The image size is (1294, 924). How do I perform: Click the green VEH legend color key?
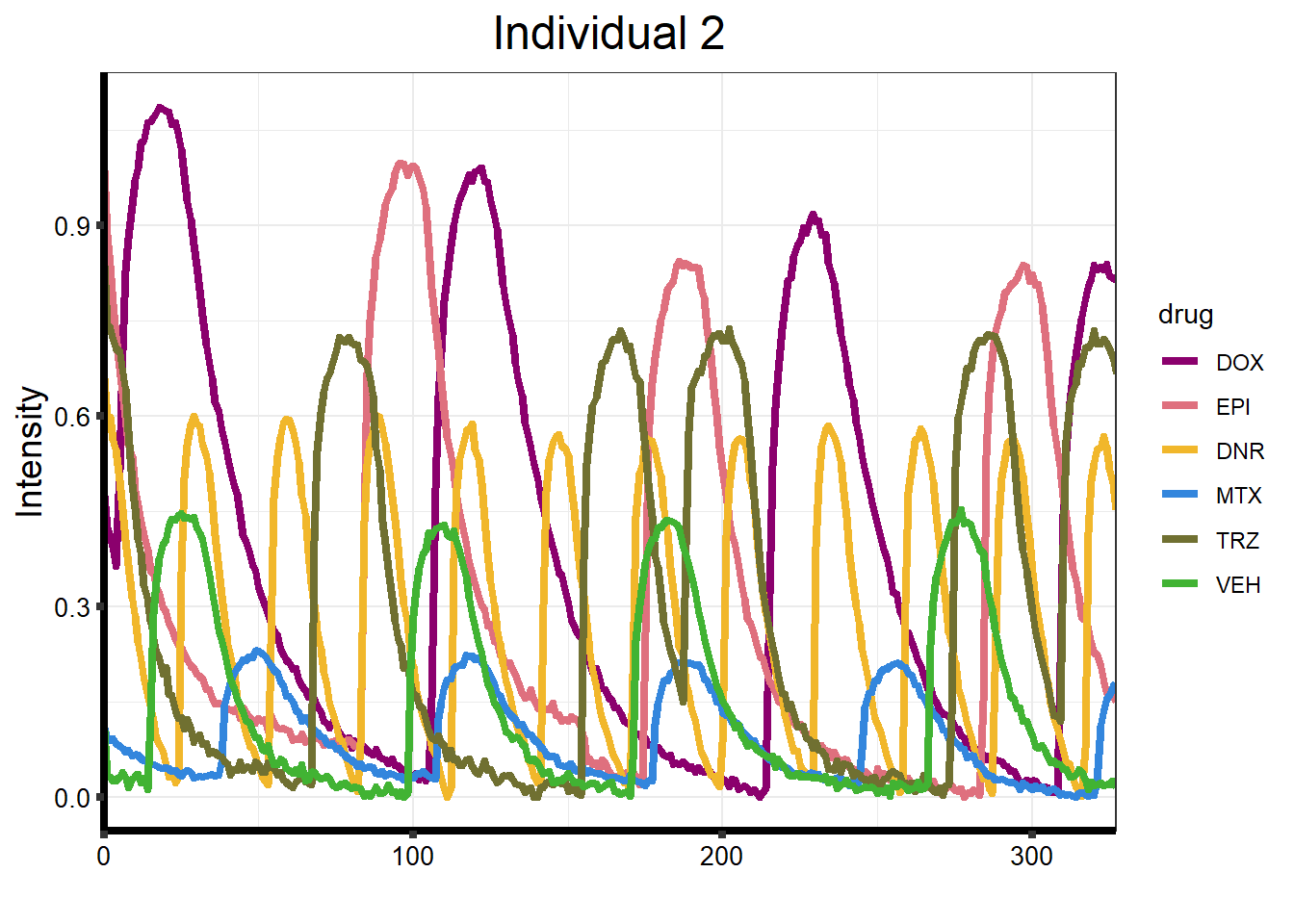[x=1179, y=583]
